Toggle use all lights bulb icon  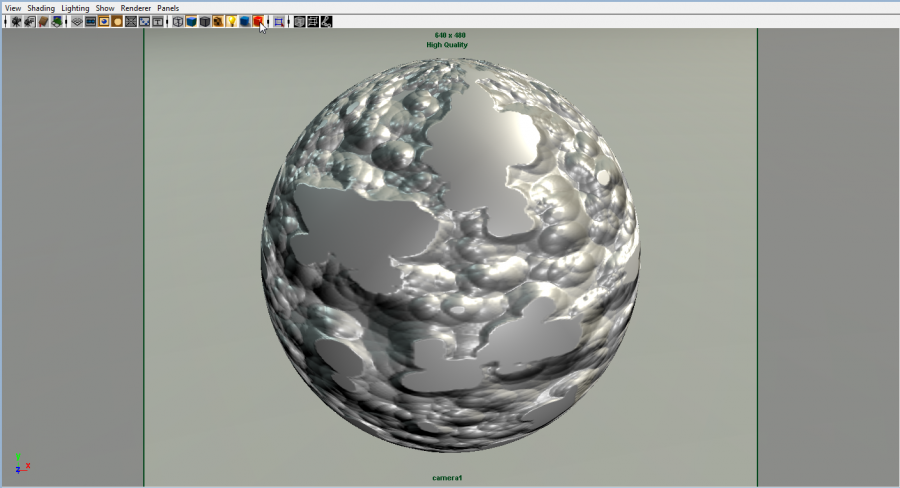click(x=231, y=21)
